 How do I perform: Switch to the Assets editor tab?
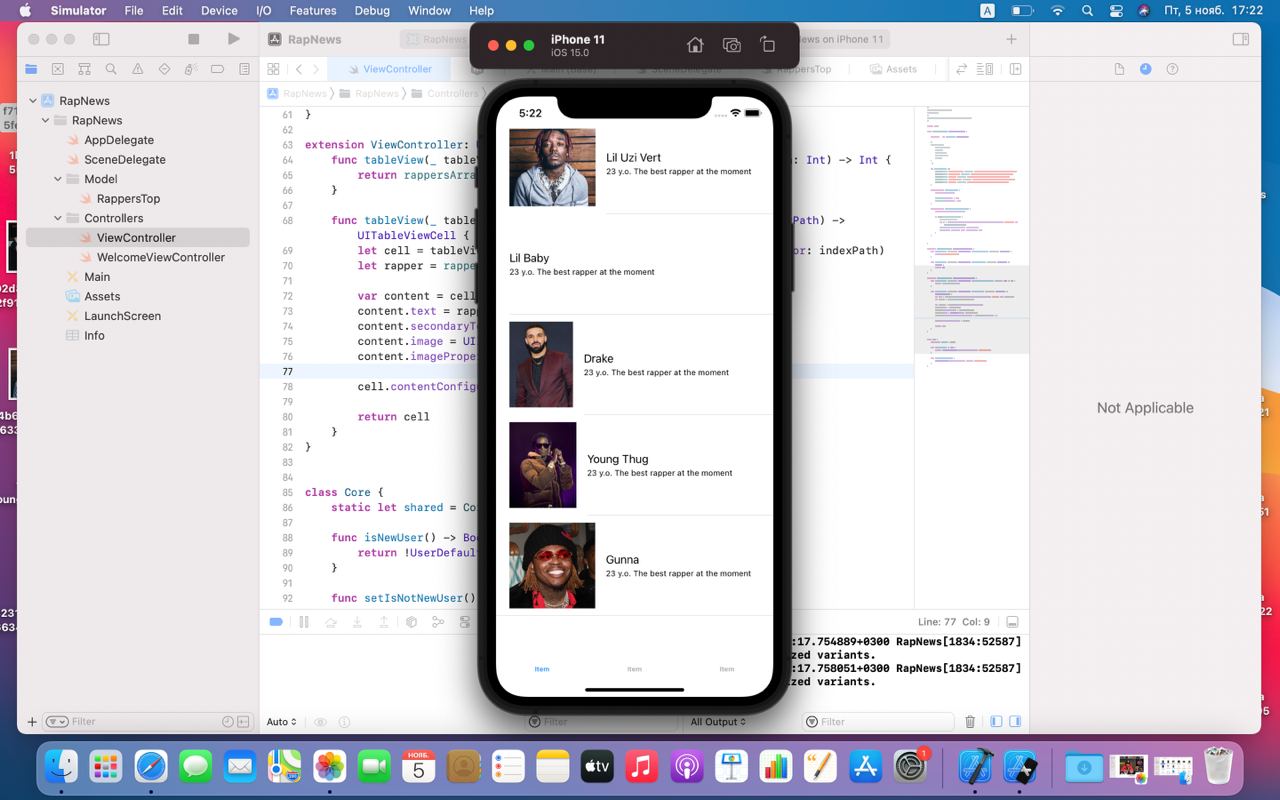pyautogui.click(x=893, y=69)
